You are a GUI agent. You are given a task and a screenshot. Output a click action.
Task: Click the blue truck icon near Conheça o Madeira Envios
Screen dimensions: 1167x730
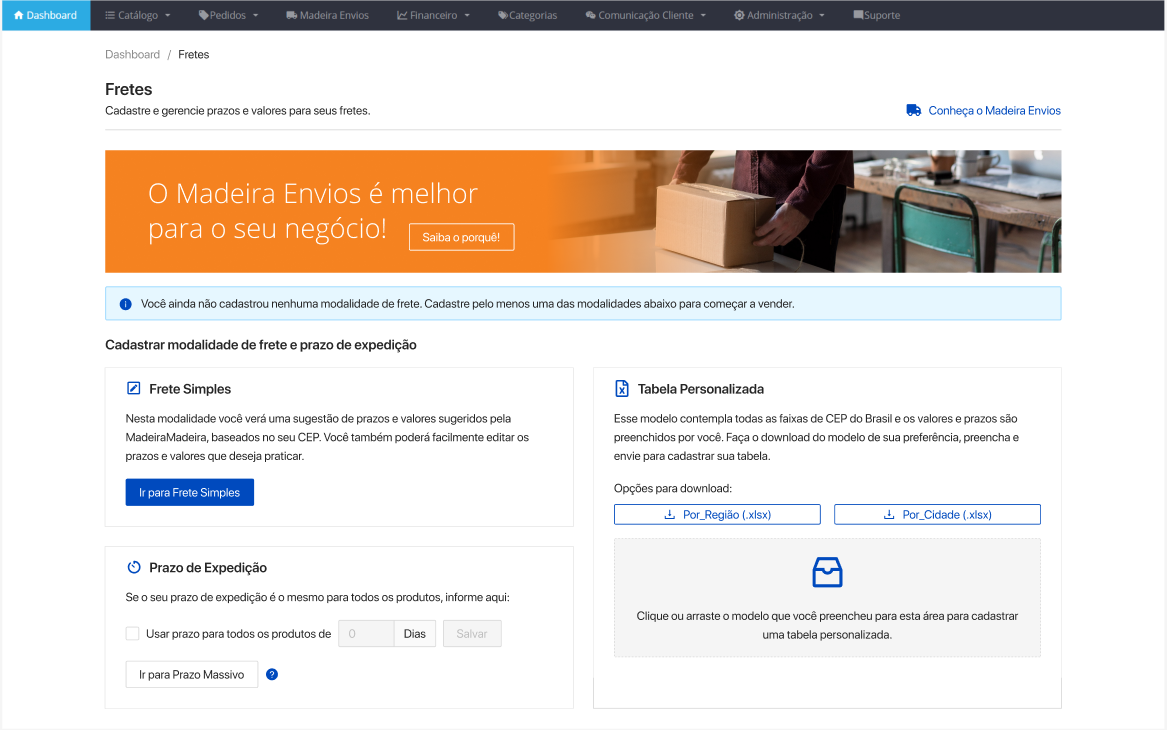(x=914, y=110)
